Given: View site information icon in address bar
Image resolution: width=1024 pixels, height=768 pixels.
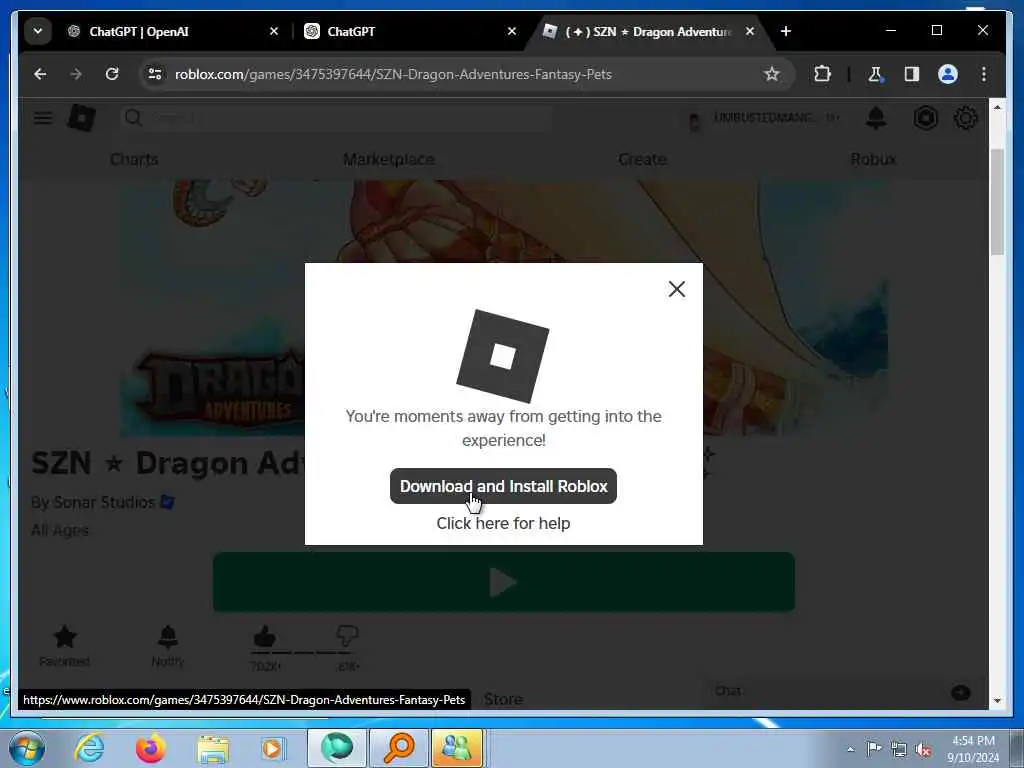Looking at the screenshot, I should (x=155, y=74).
